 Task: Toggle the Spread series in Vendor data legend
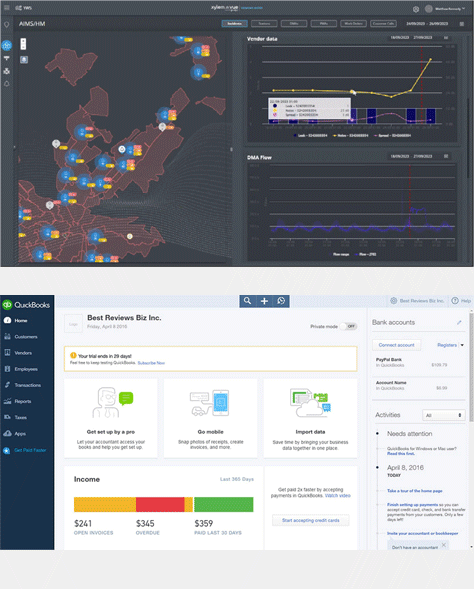[392, 136]
